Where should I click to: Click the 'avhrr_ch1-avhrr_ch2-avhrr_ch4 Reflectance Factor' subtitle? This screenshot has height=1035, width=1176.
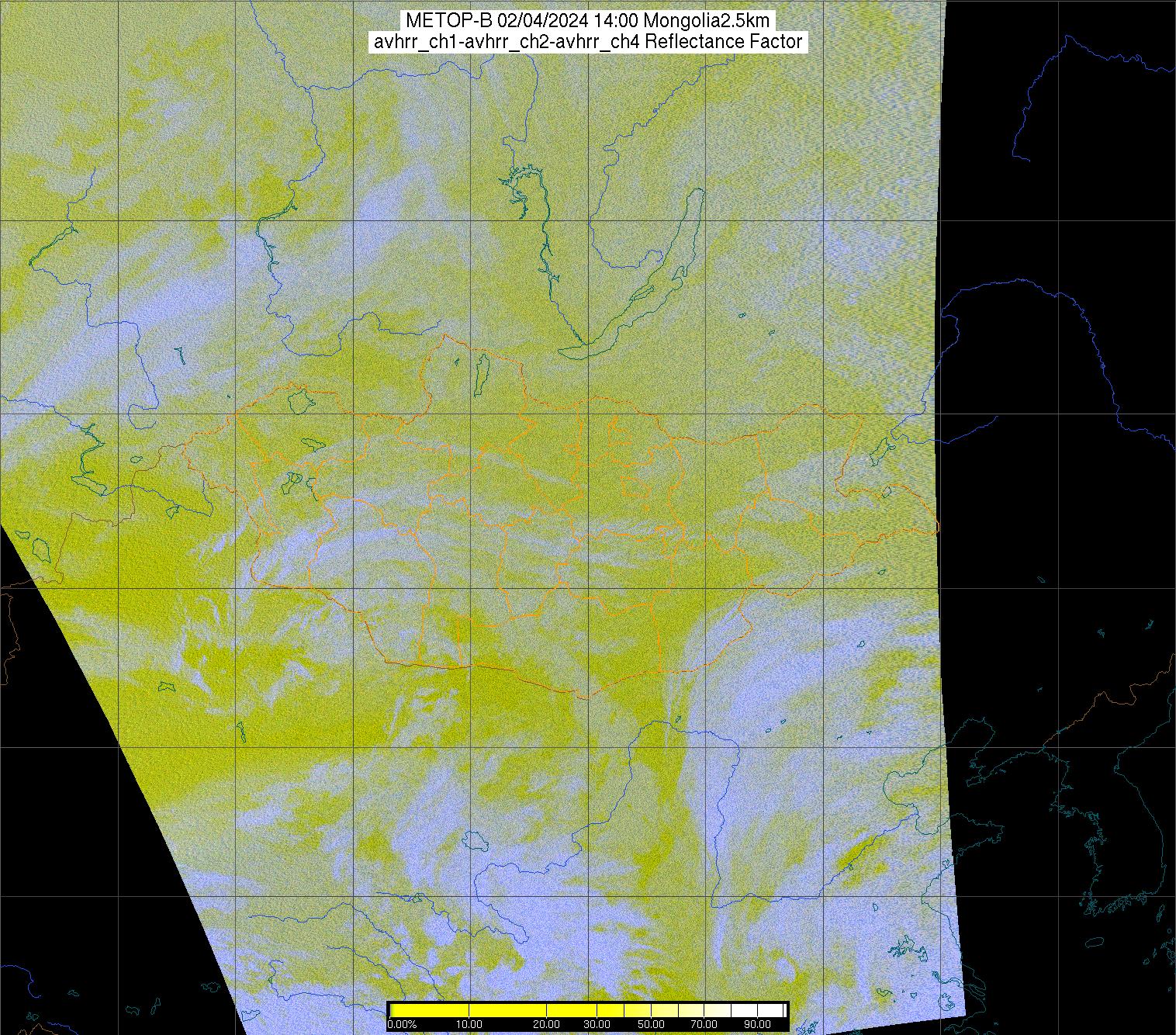(588, 42)
